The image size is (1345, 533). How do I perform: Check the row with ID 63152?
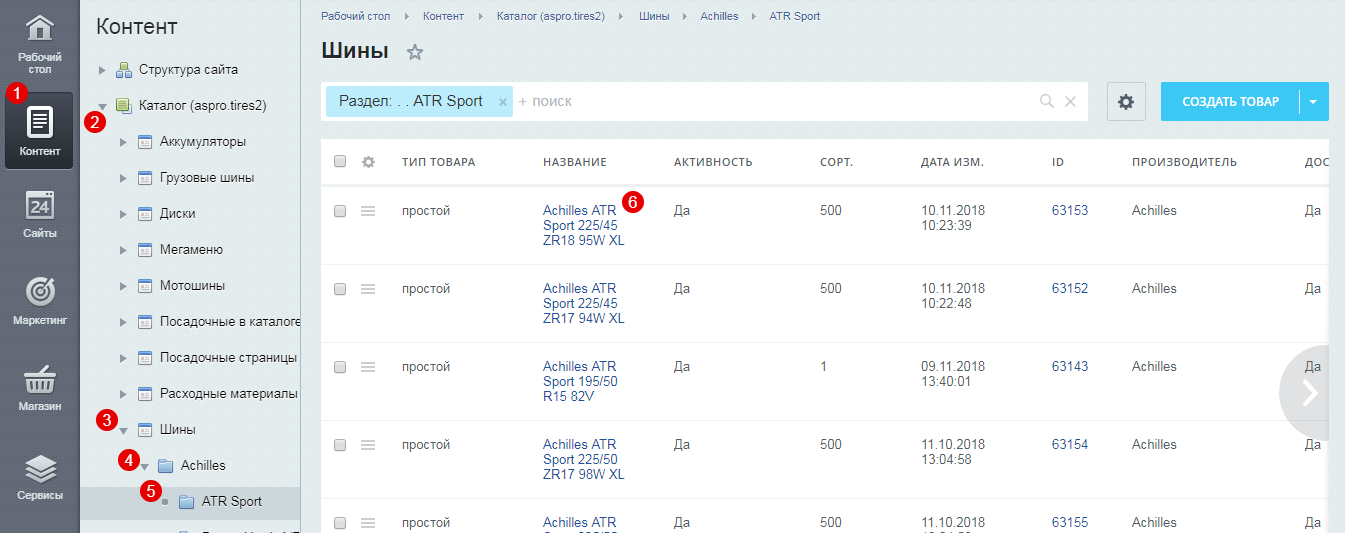(x=340, y=289)
